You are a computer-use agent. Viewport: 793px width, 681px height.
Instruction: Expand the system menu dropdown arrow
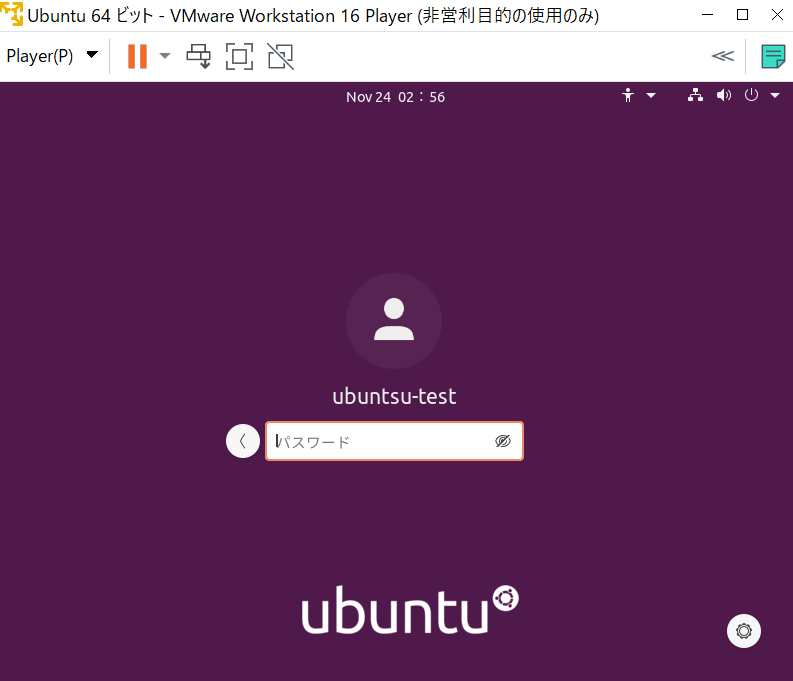(x=775, y=95)
